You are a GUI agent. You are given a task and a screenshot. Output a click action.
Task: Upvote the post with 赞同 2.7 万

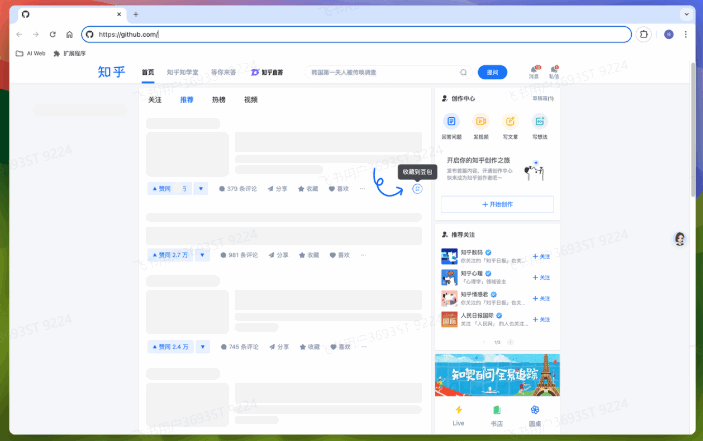click(170, 255)
